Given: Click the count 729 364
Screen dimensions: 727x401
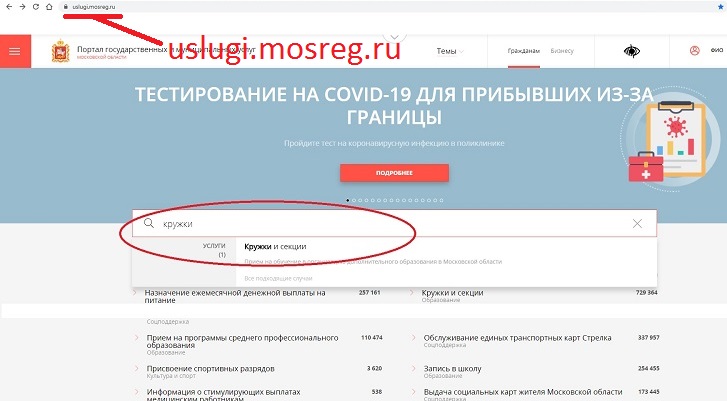Looking at the screenshot, I should [x=647, y=293].
